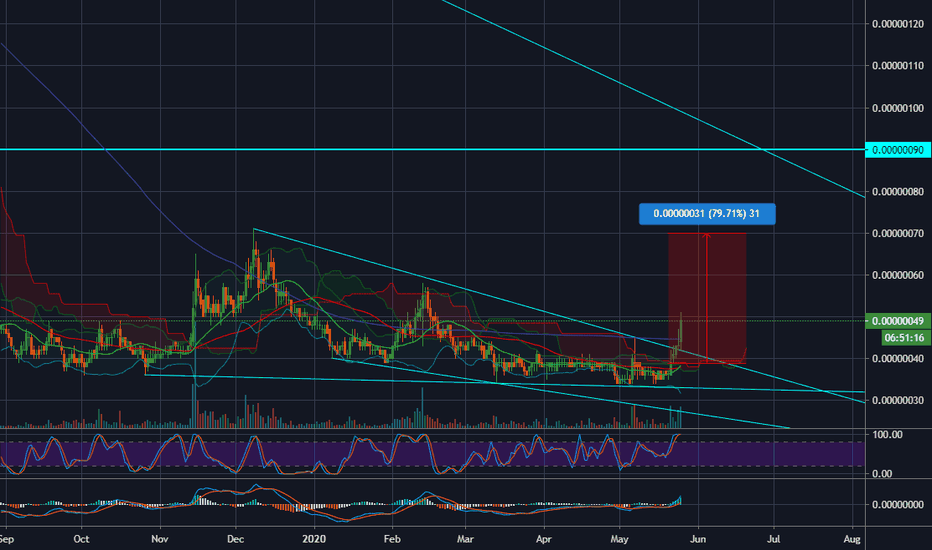Click the Dec label on time axis
Screen dimensions: 932x550
236,539
